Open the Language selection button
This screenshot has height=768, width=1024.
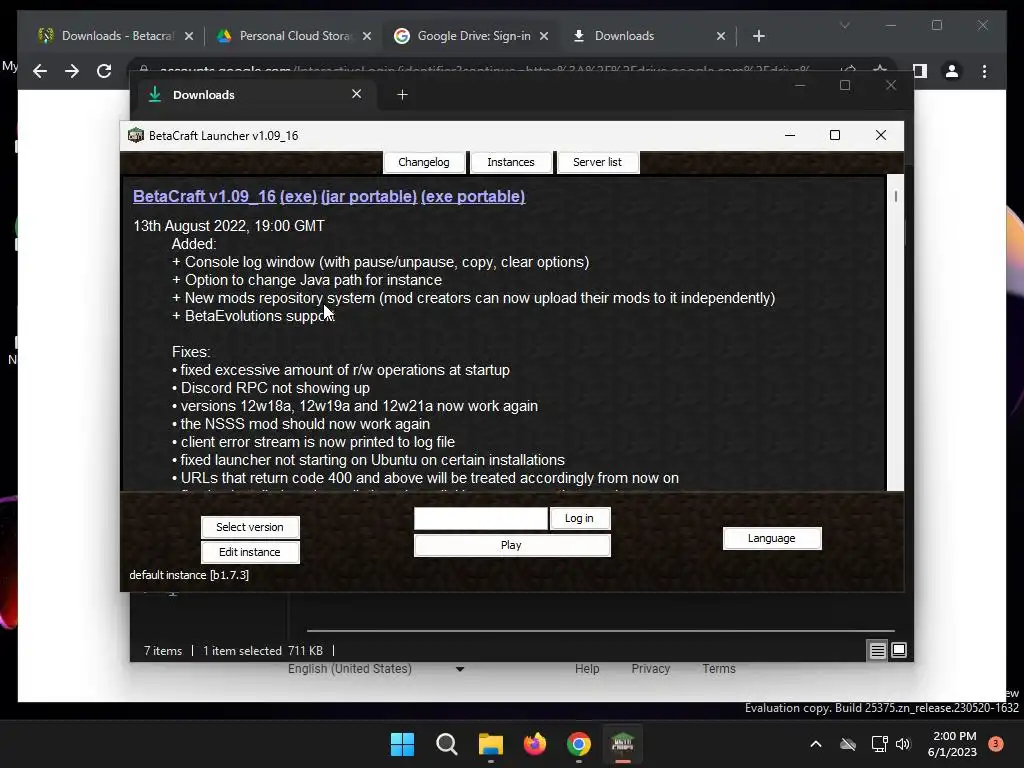pos(772,538)
